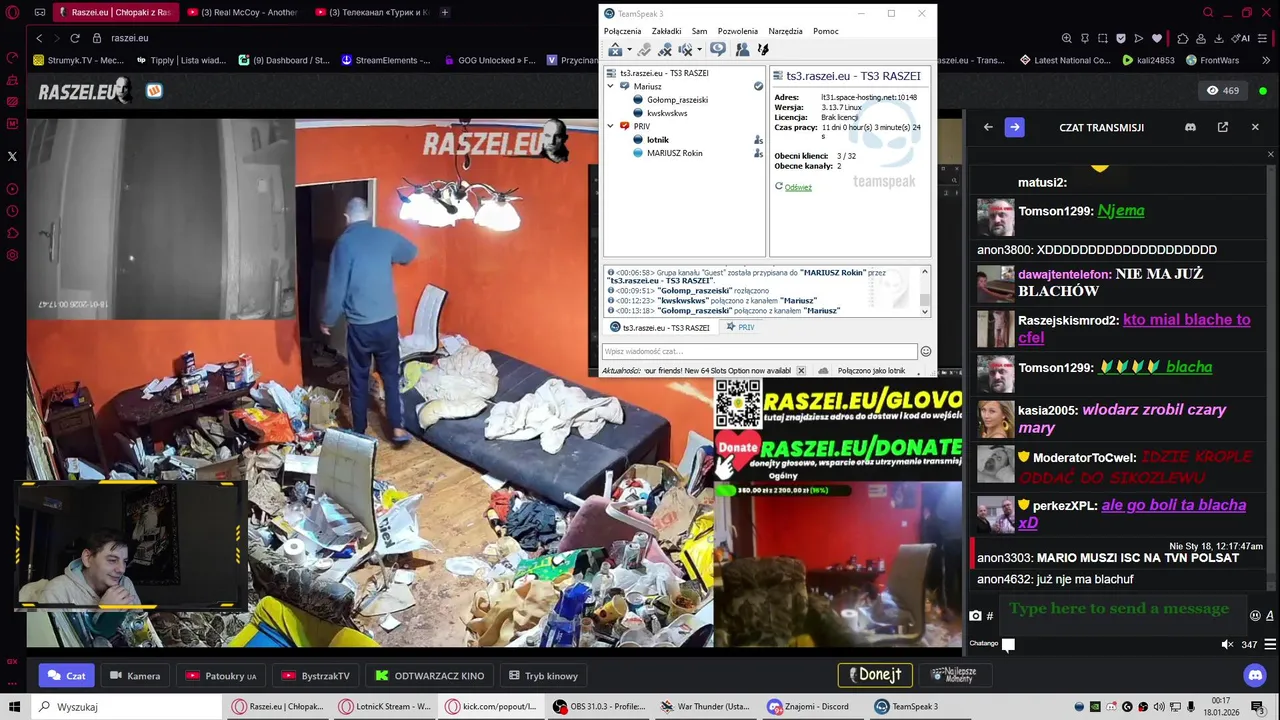
Task: Open the Chatango hamburger menu
Action: [1270, 644]
